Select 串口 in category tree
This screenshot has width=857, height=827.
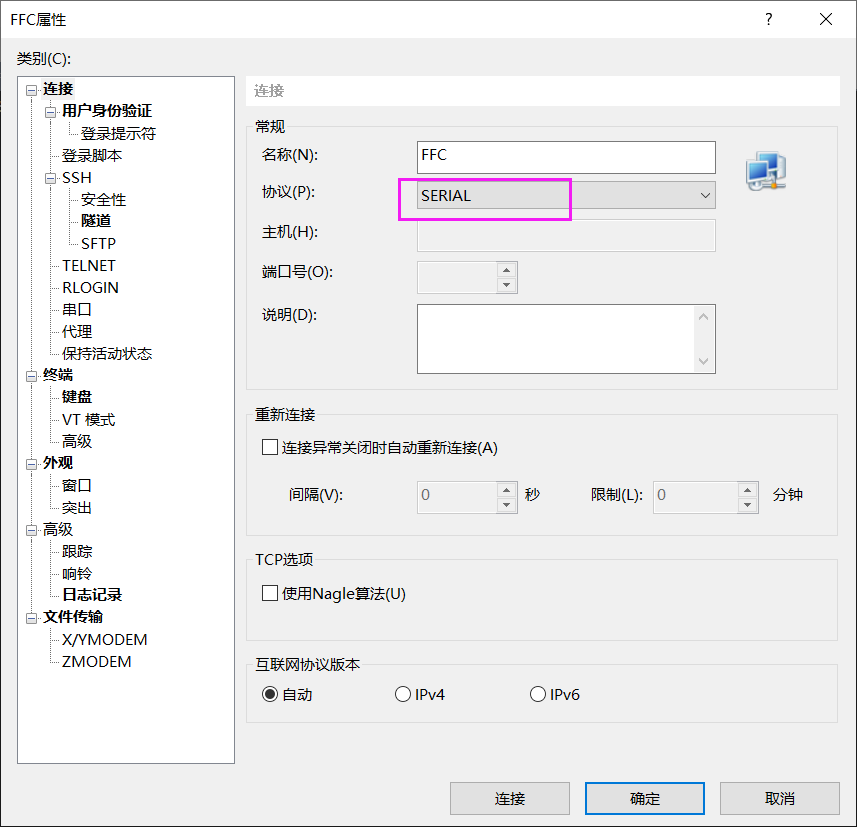pyautogui.click(x=77, y=309)
